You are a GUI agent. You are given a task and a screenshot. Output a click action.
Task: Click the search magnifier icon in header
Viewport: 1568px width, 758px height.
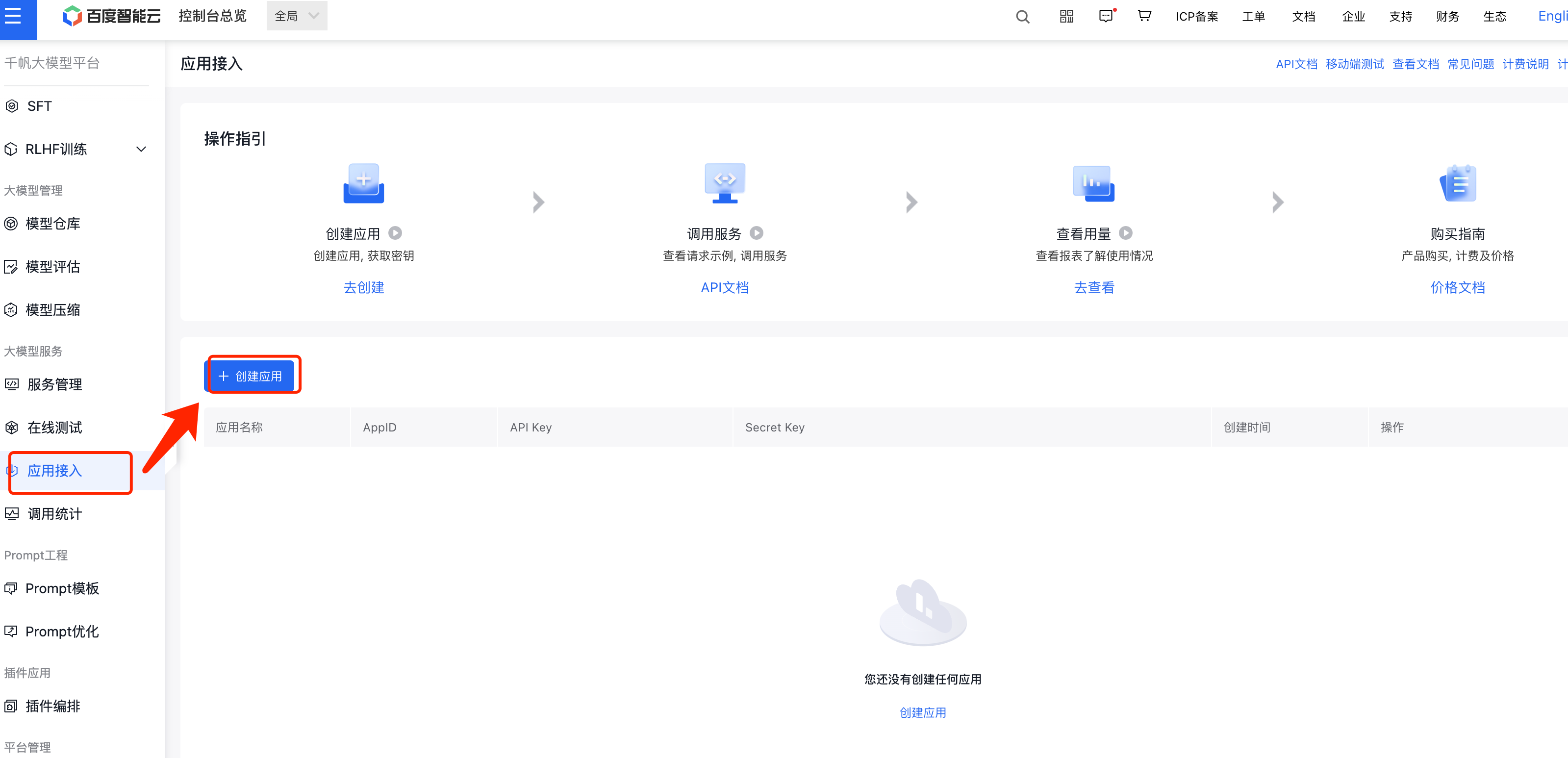point(1023,17)
